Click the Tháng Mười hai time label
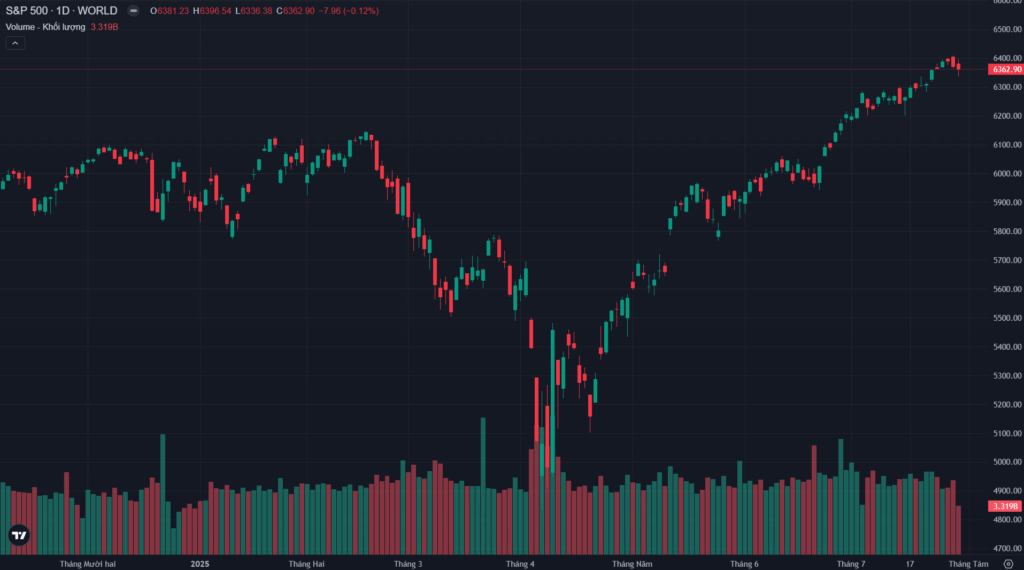Screen dimensions: 1024x570 pyautogui.click(x=88, y=564)
